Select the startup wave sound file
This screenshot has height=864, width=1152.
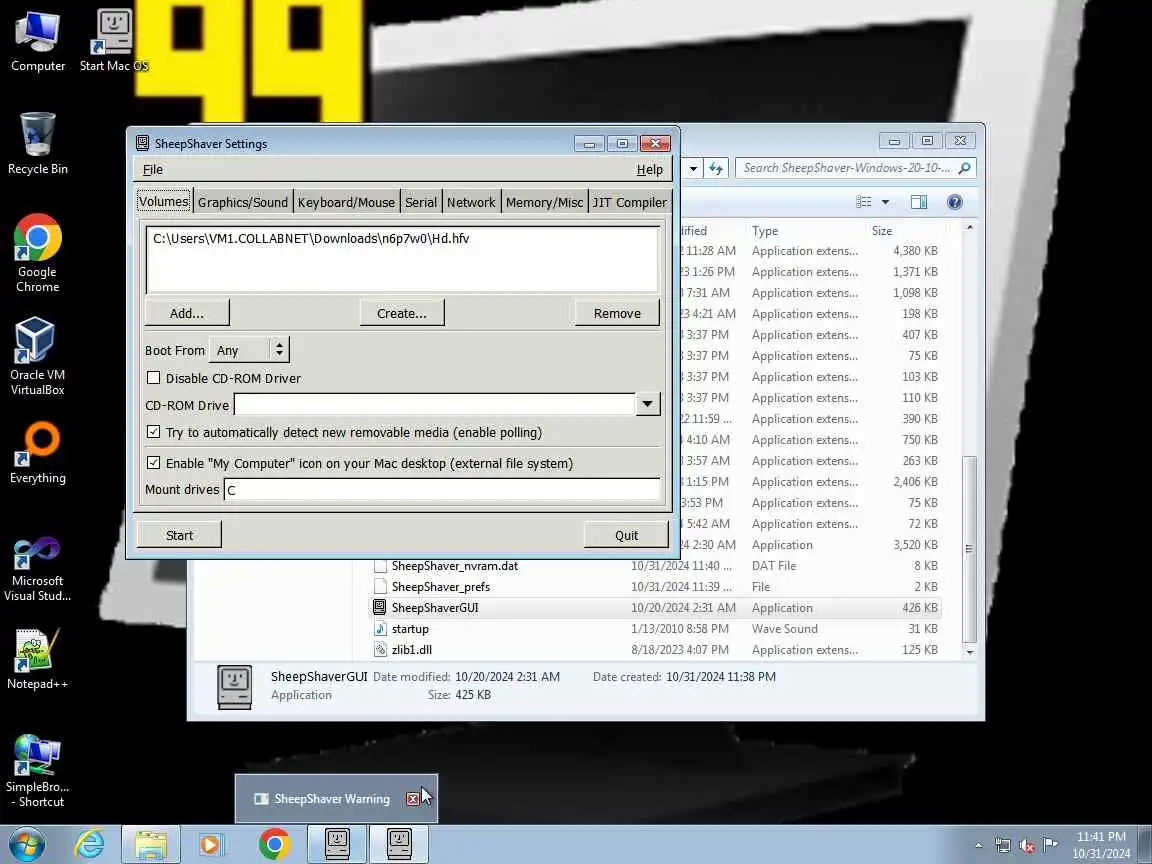pos(410,628)
